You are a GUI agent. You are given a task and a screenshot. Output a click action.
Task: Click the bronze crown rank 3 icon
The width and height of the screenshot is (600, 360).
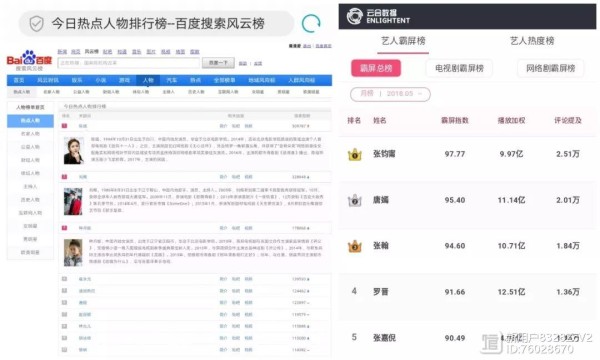click(354, 246)
